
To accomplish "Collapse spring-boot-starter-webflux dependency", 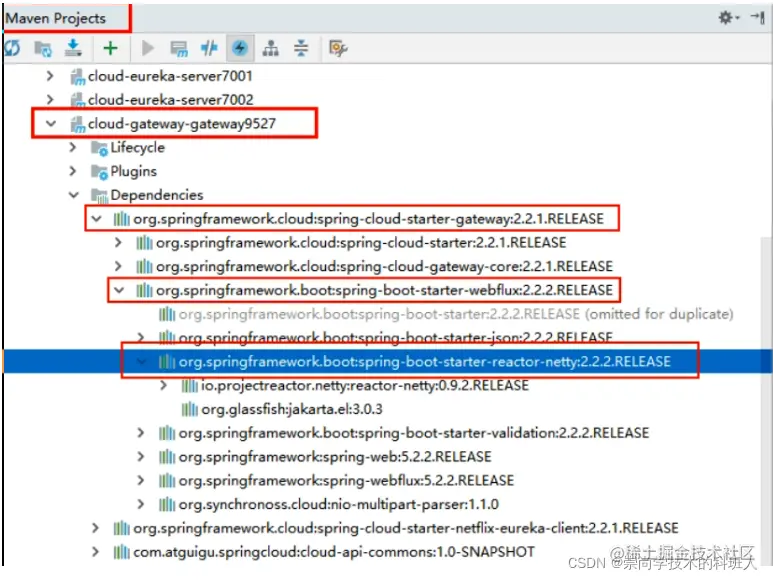I will tap(119, 290).
